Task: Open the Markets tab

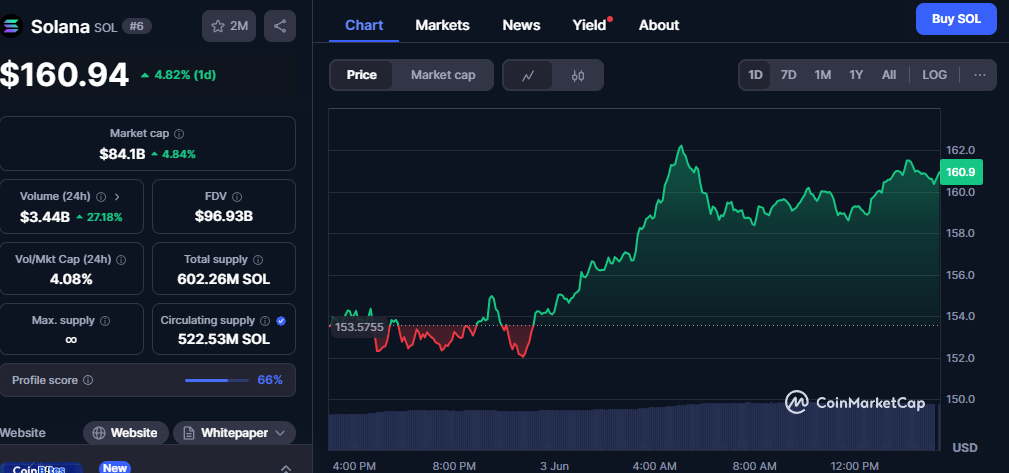Action: pos(442,25)
